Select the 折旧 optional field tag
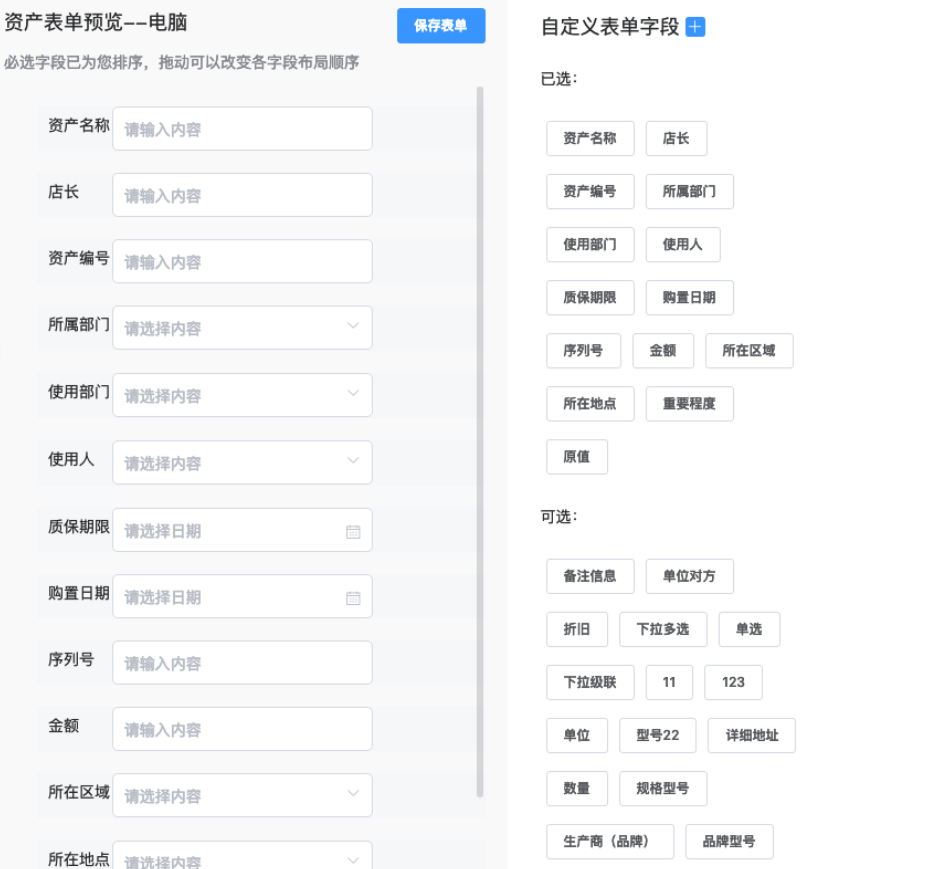Image resolution: width=943 pixels, height=869 pixels. pos(577,629)
